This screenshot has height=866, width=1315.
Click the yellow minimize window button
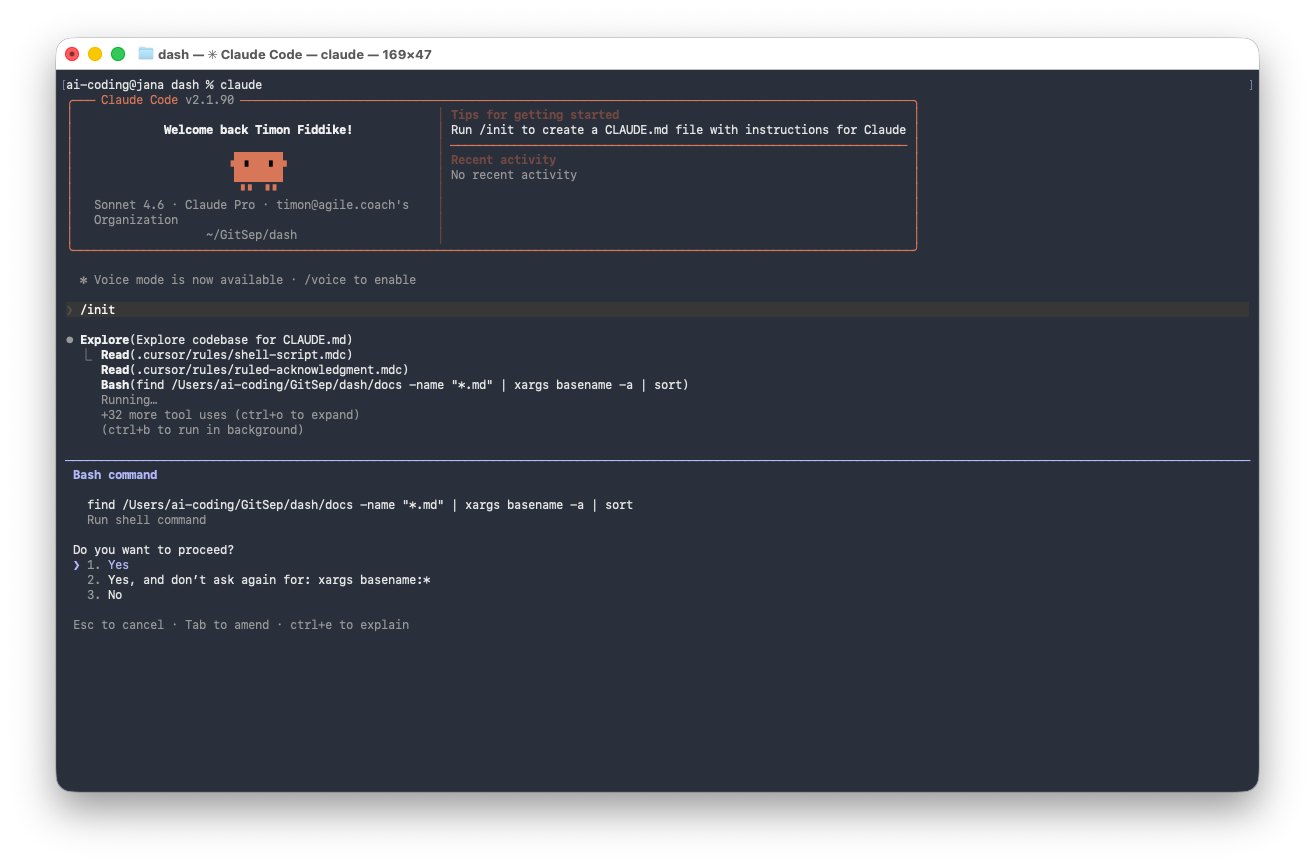[95, 54]
